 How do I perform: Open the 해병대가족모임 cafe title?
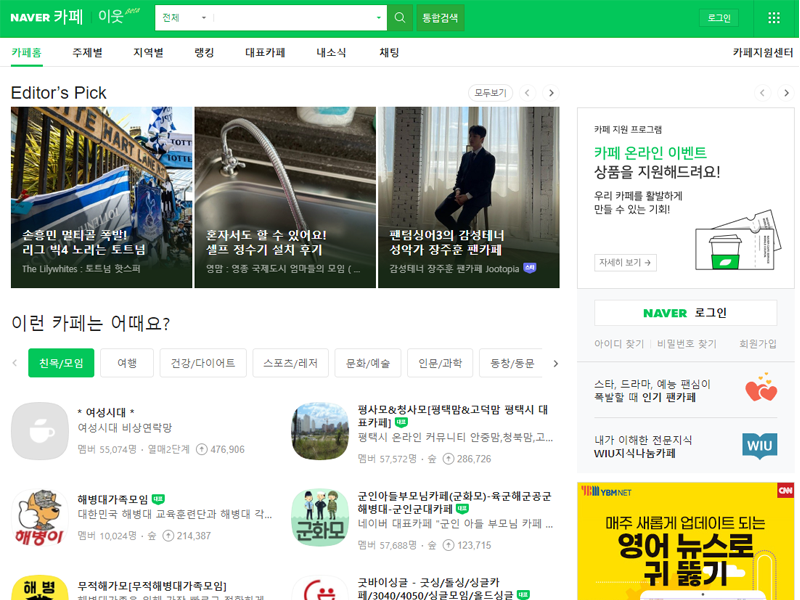[x=113, y=499]
